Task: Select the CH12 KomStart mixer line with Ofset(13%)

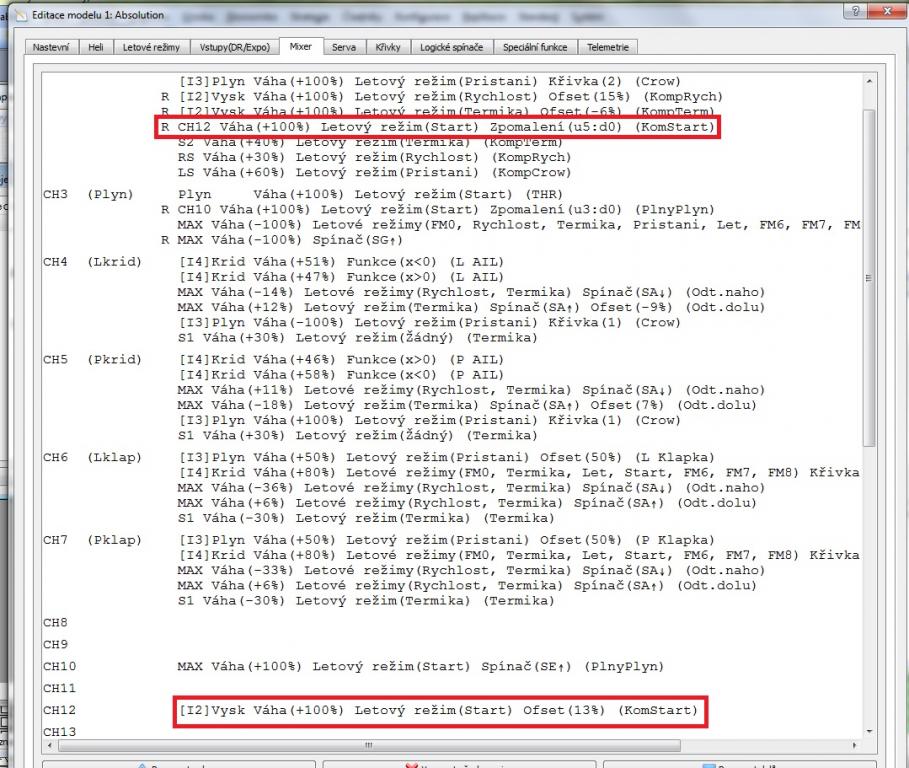Action: tap(440, 711)
